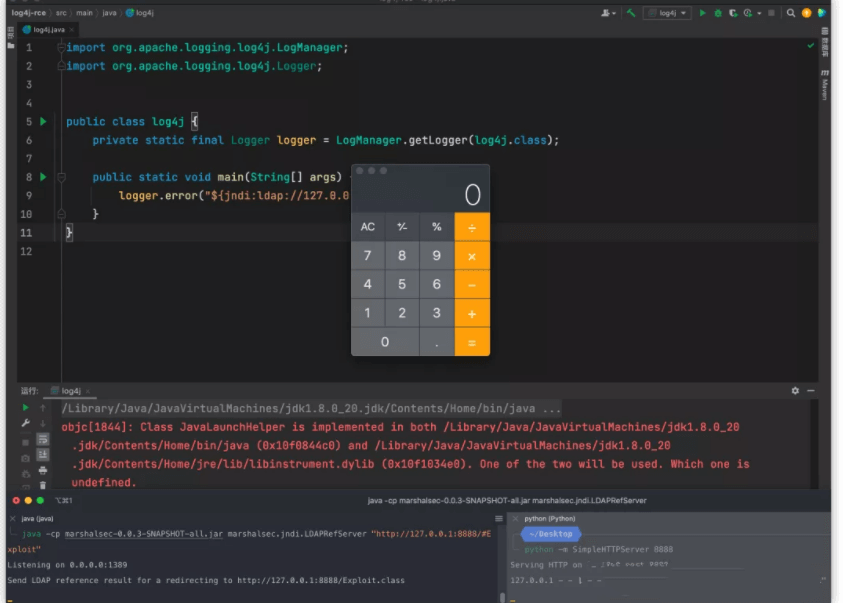Click the ~/Desktop prompt badge in terminal

pyautogui.click(x=551, y=534)
